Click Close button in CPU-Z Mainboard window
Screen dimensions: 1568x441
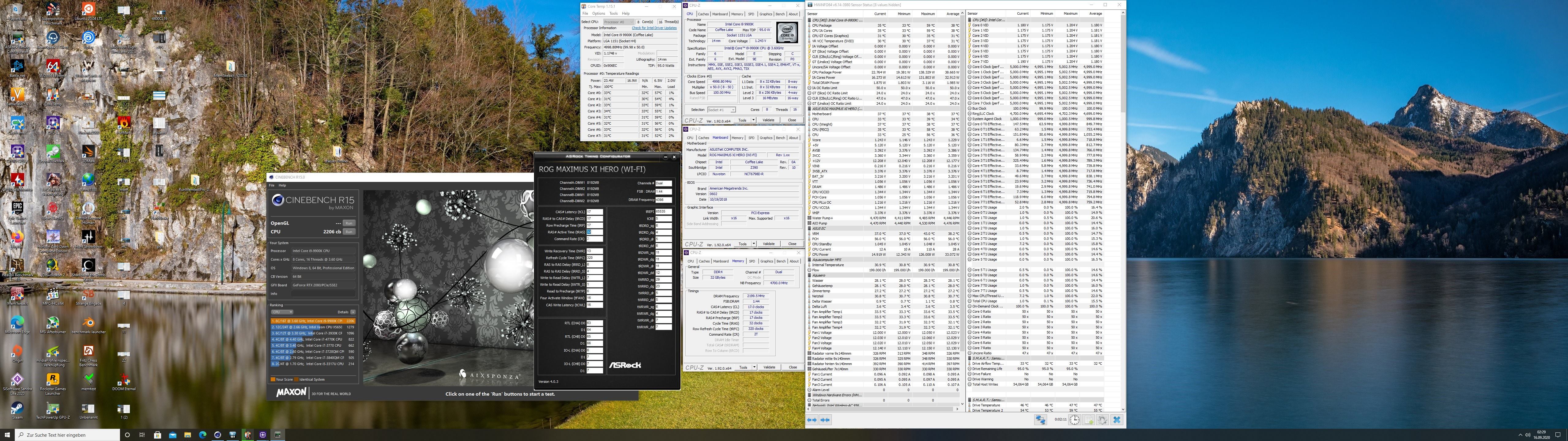click(x=792, y=244)
